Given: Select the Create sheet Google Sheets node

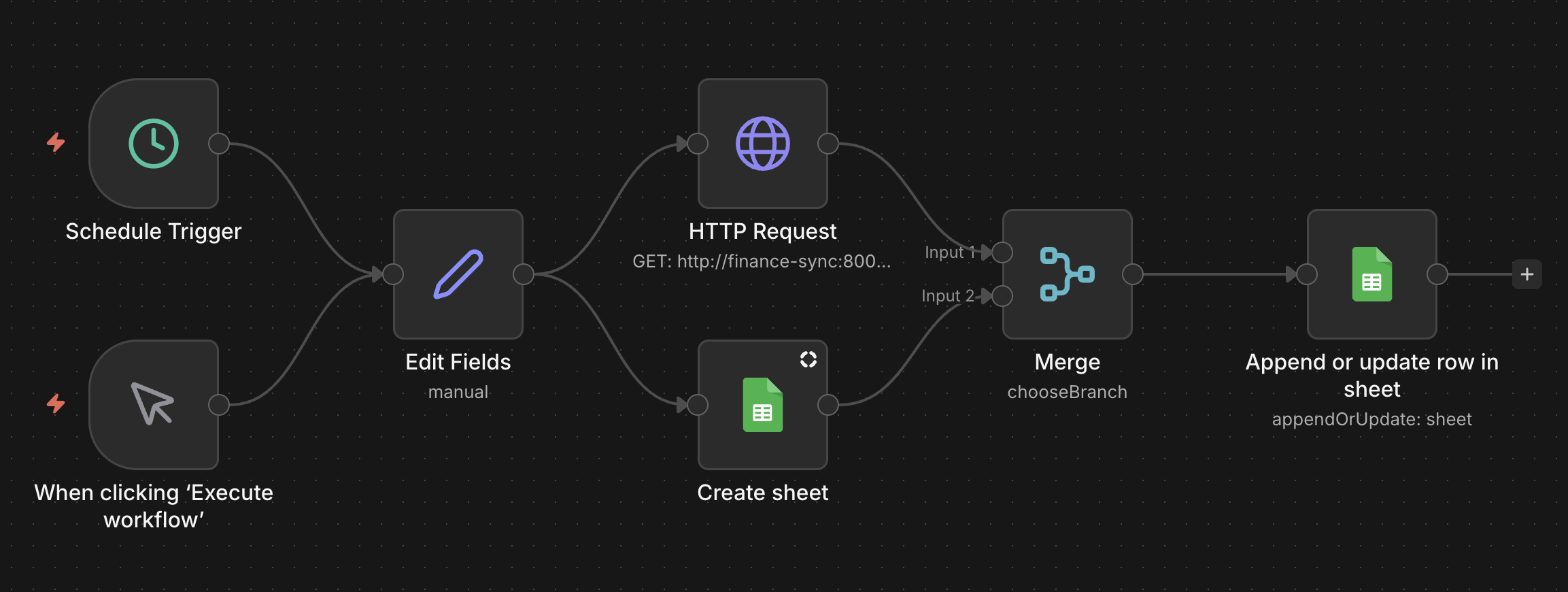Looking at the screenshot, I should tap(763, 405).
